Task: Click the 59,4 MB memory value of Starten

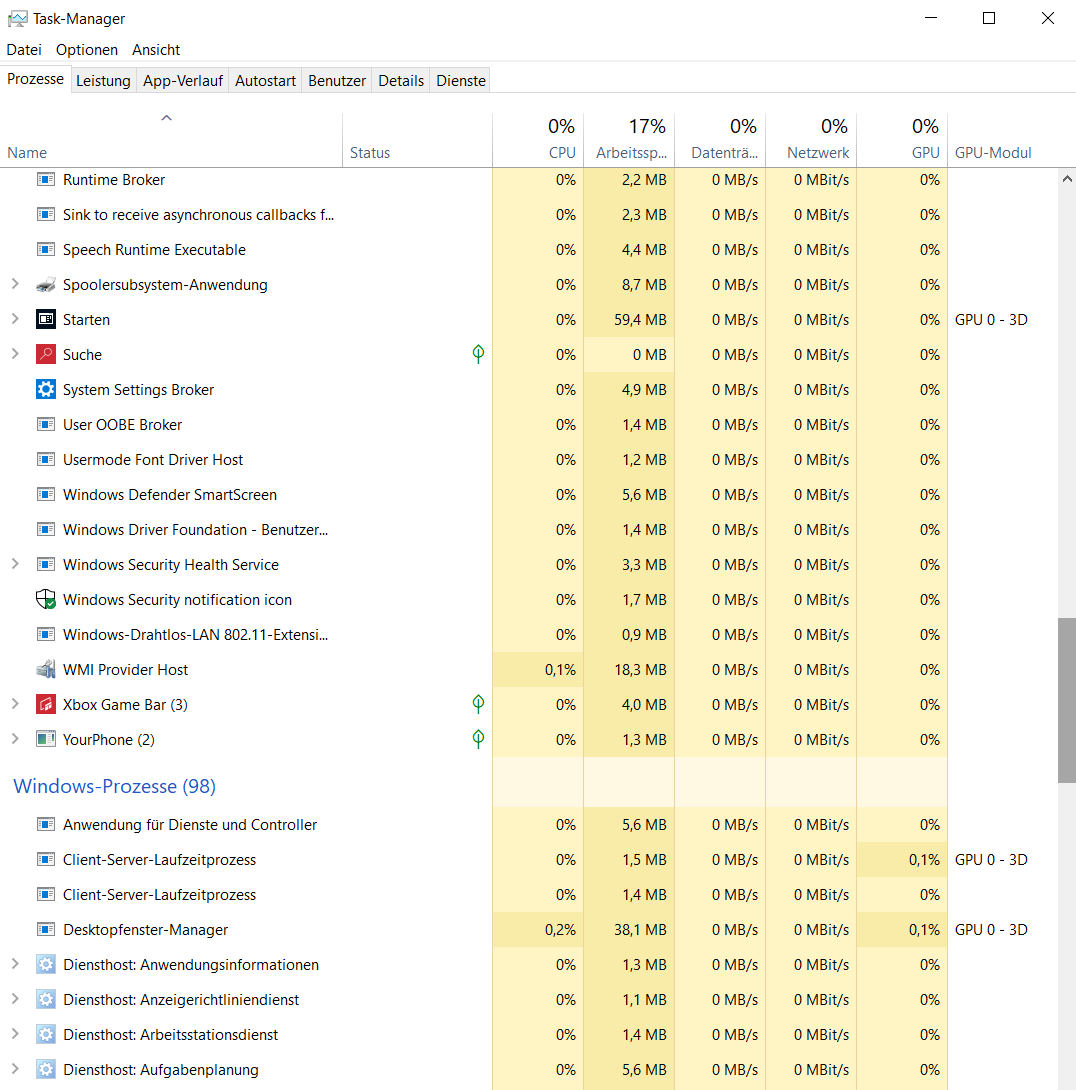Action: pos(640,320)
